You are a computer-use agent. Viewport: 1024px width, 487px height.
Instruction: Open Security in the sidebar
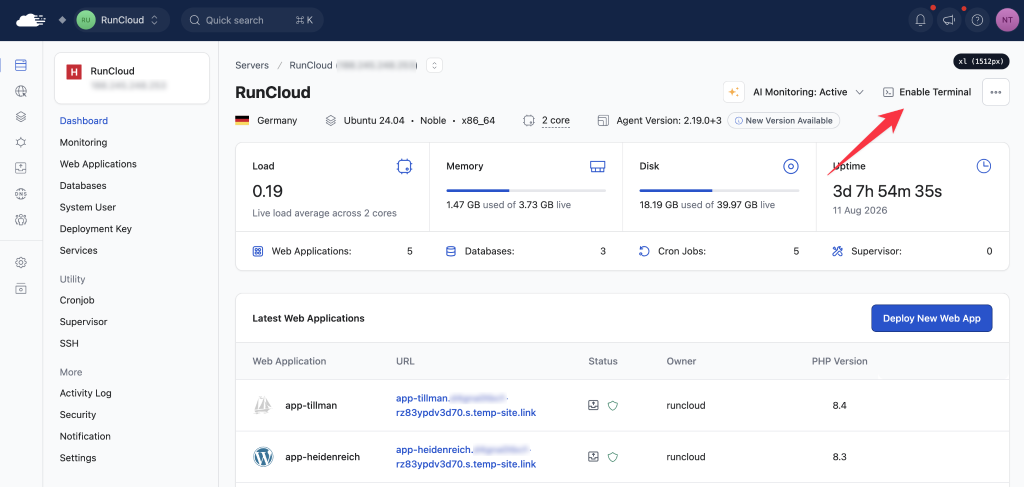point(78,415)
